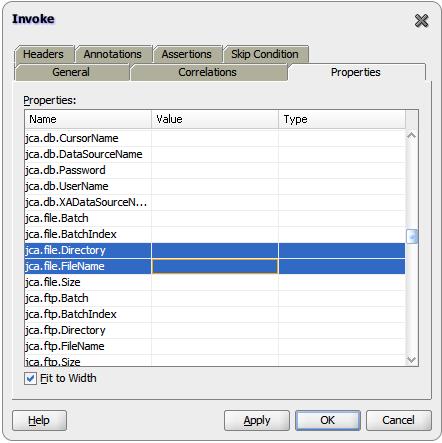Click the Apply button
This screenshot has height=443, width=442.
257,420
